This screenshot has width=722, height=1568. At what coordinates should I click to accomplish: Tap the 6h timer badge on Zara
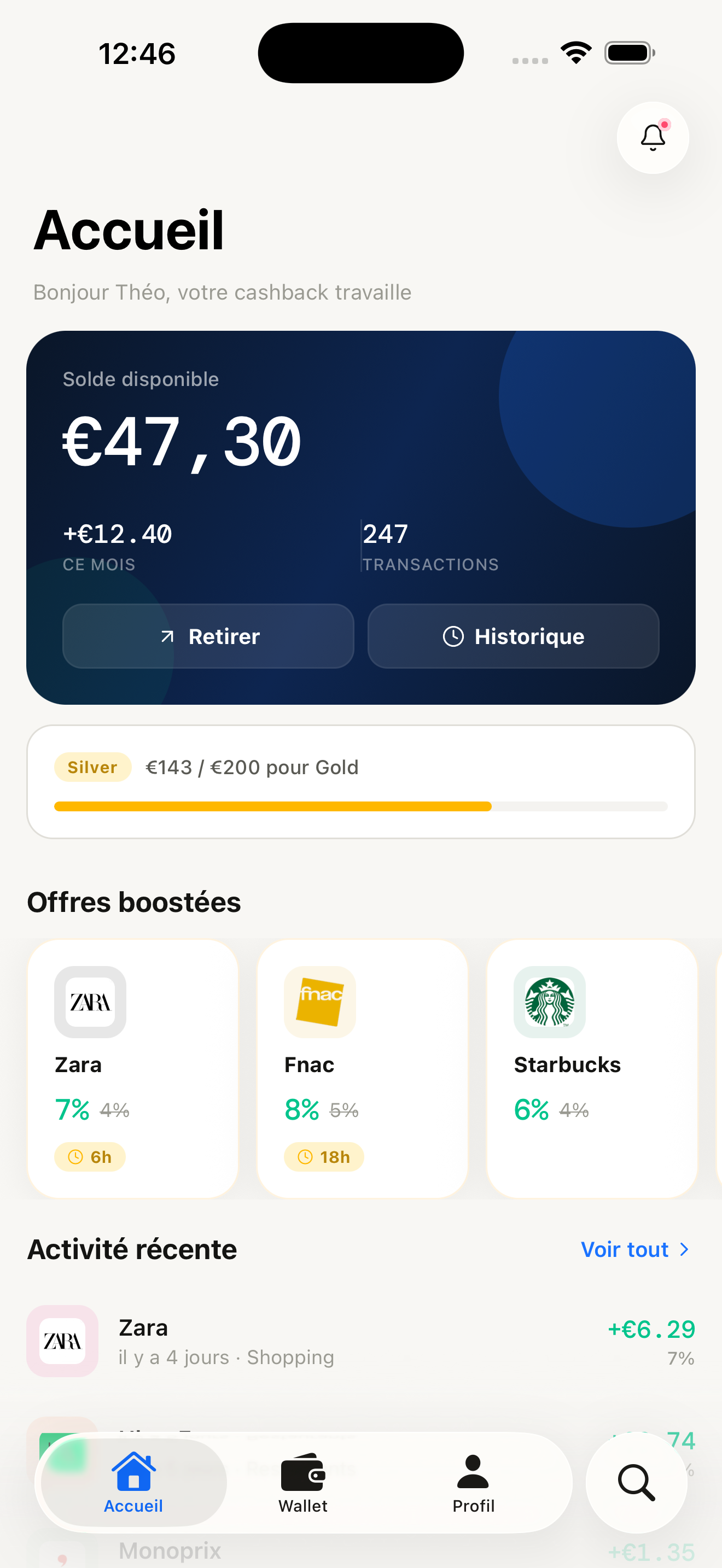coord(90,1156)
